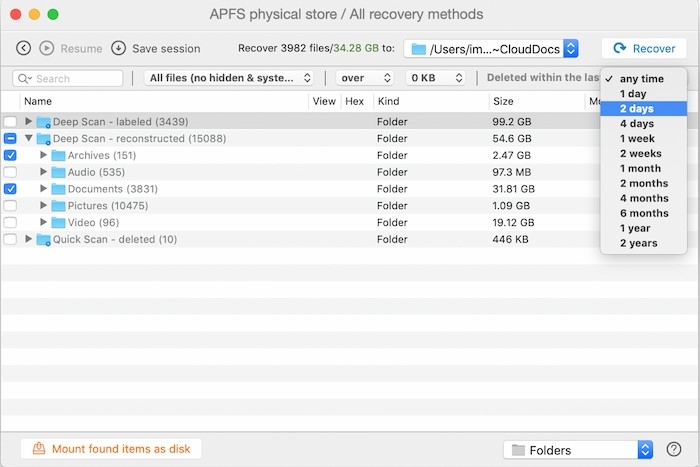The image size is (700, 467).
Task: Click the 31.81 GB size value
Action: click(x=513, y=189)
